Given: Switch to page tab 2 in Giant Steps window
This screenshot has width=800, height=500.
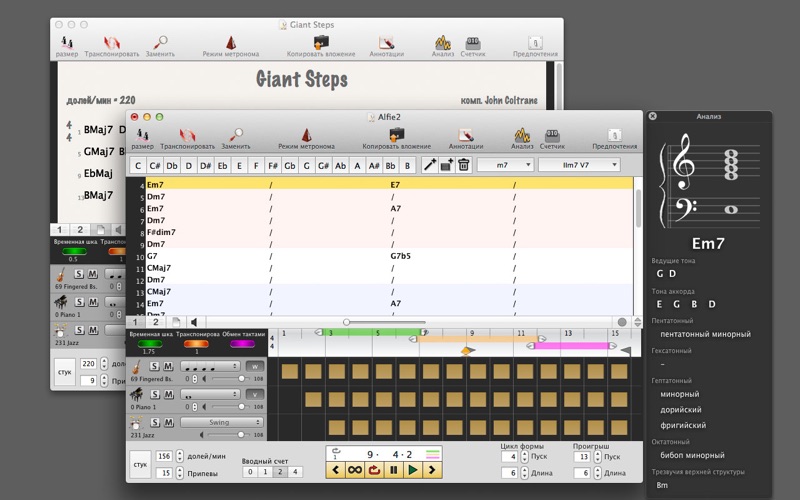Looking at the screenshot, I should click(x=80, y=230).
